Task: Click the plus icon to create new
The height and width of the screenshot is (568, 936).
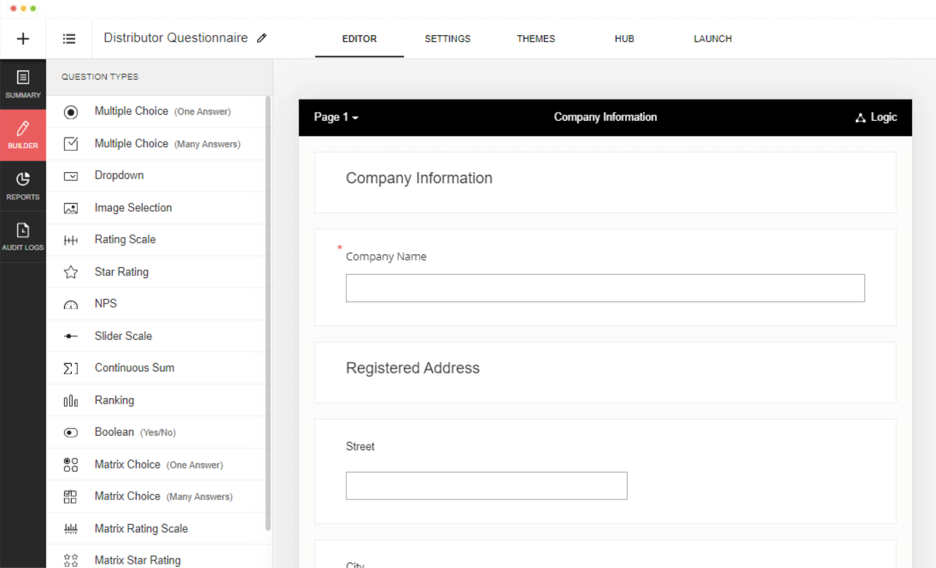Action: (23, 39)
